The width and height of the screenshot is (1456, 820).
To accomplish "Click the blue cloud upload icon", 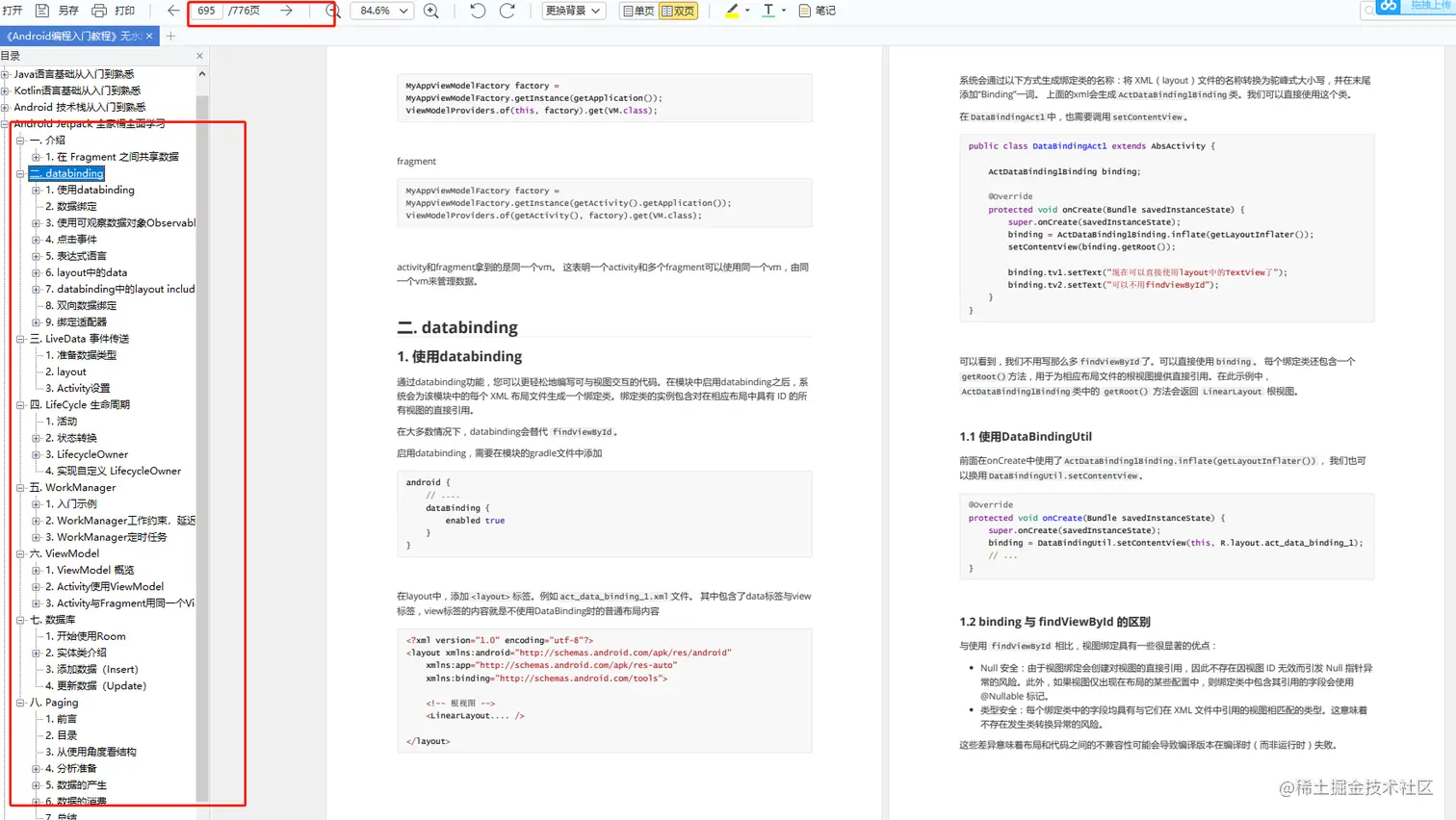I will (x=1388, y=7).
